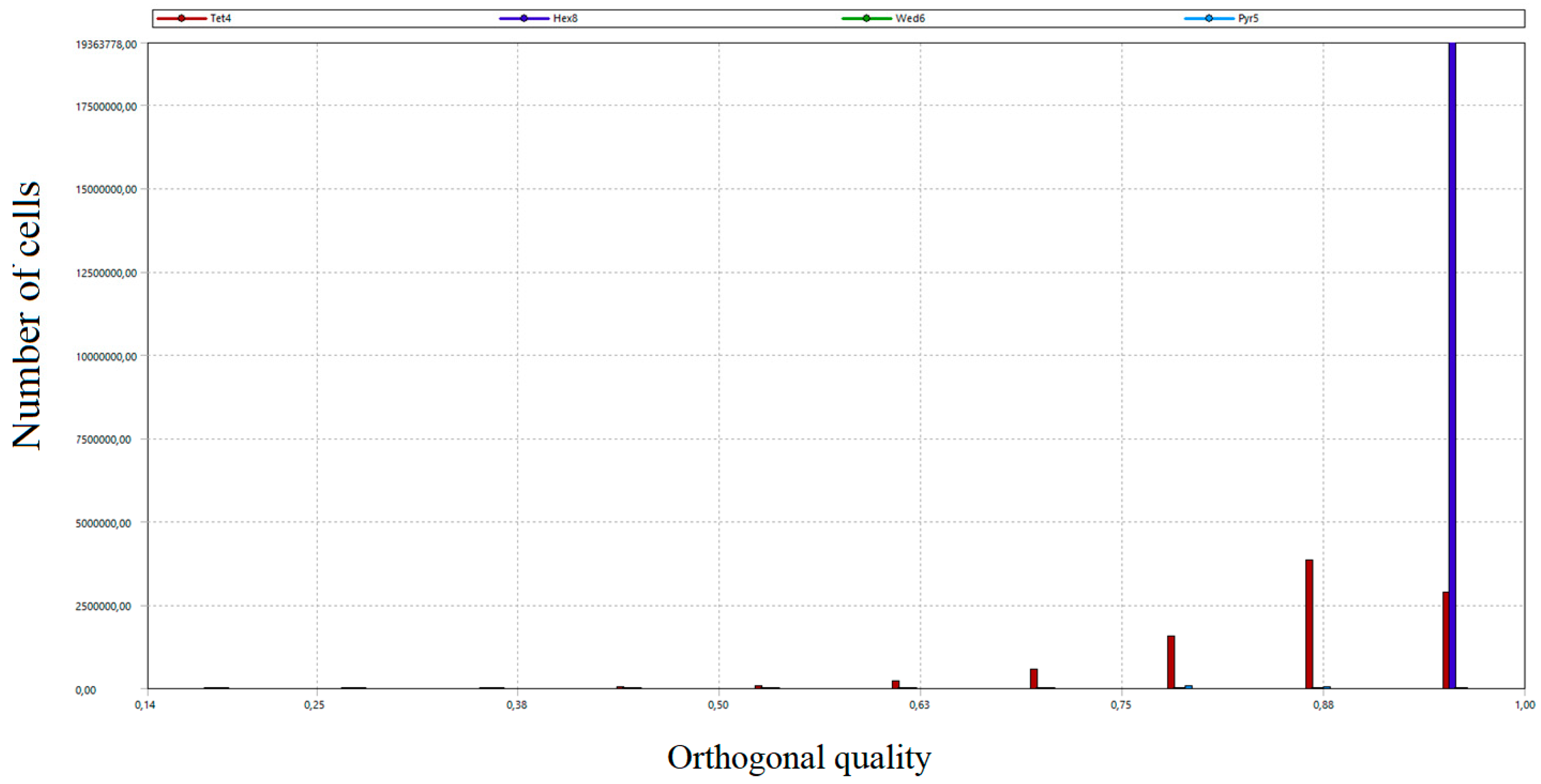Click the 0,14 x-axis tick label

click(x=145, y=705)
